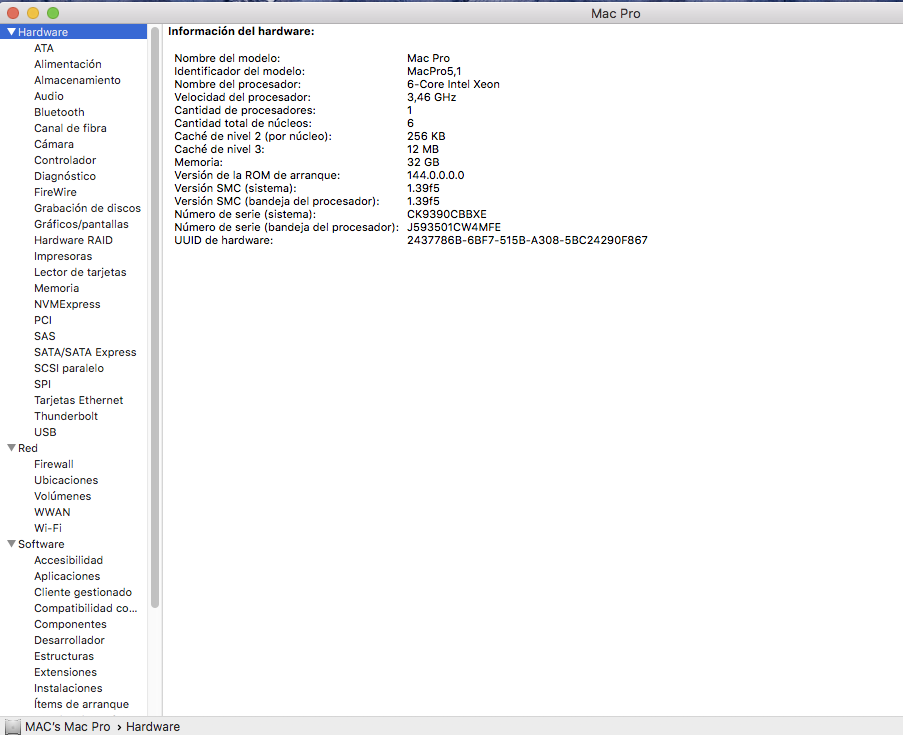Image resolution: width=903 pixels, height=735 pixels.
Task: Select Canal de fibra
Action: pos(70,128)
